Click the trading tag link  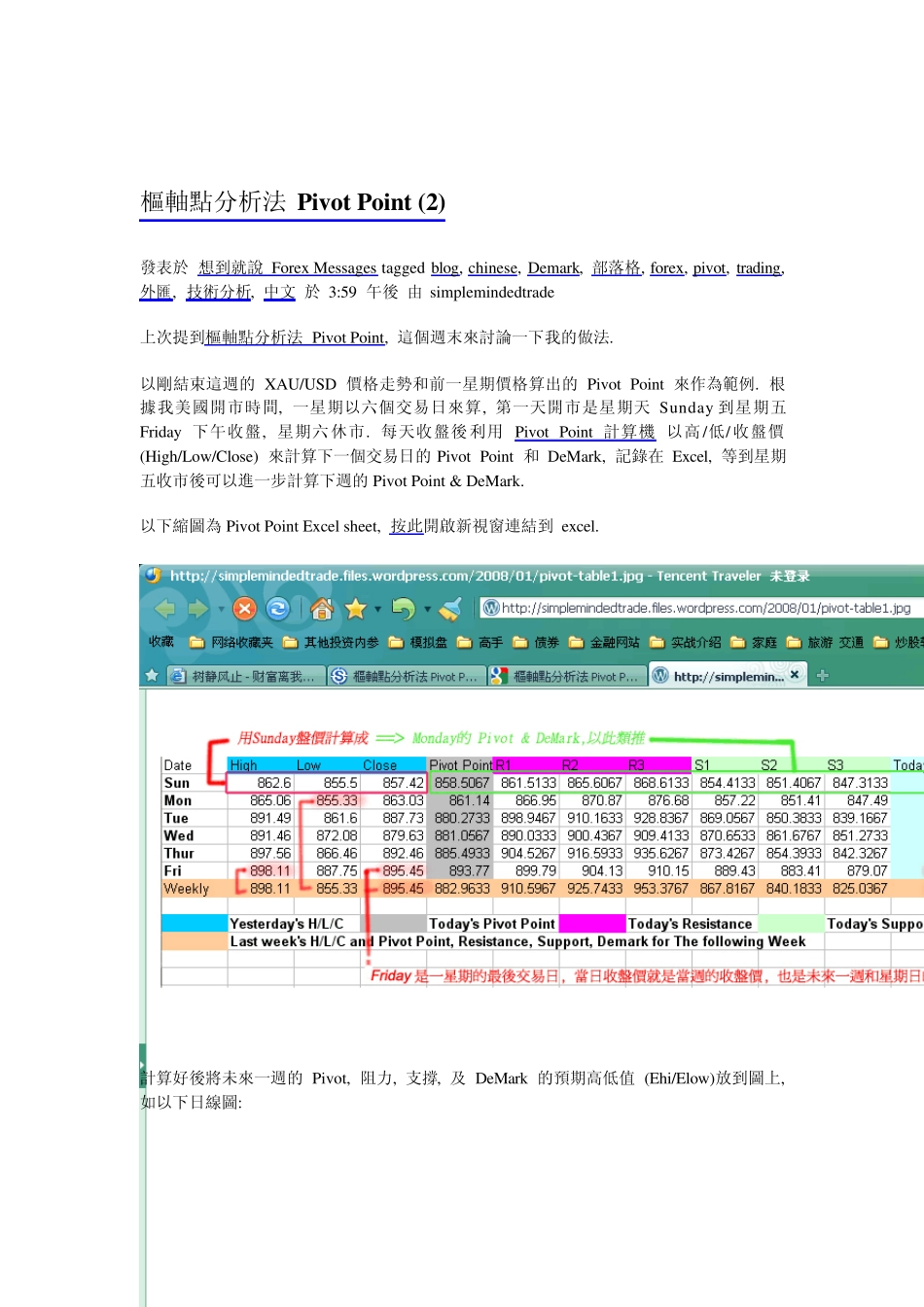(x=759, y=267)
